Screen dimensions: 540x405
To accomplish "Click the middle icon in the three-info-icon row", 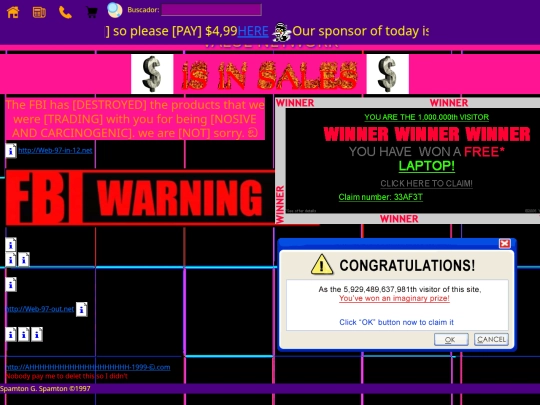I will pyautogui.click(x=24, y=334).
